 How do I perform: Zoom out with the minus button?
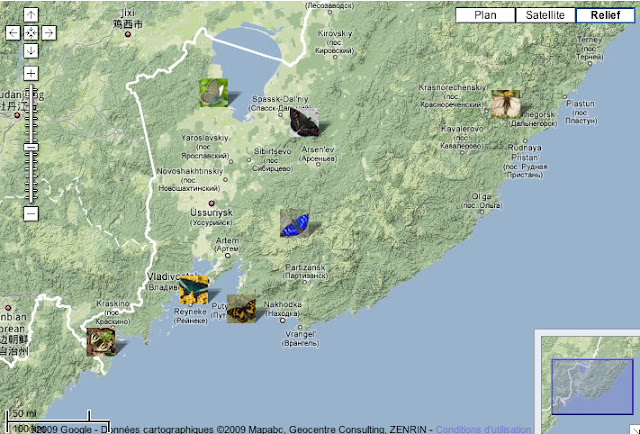coord(31,214)
